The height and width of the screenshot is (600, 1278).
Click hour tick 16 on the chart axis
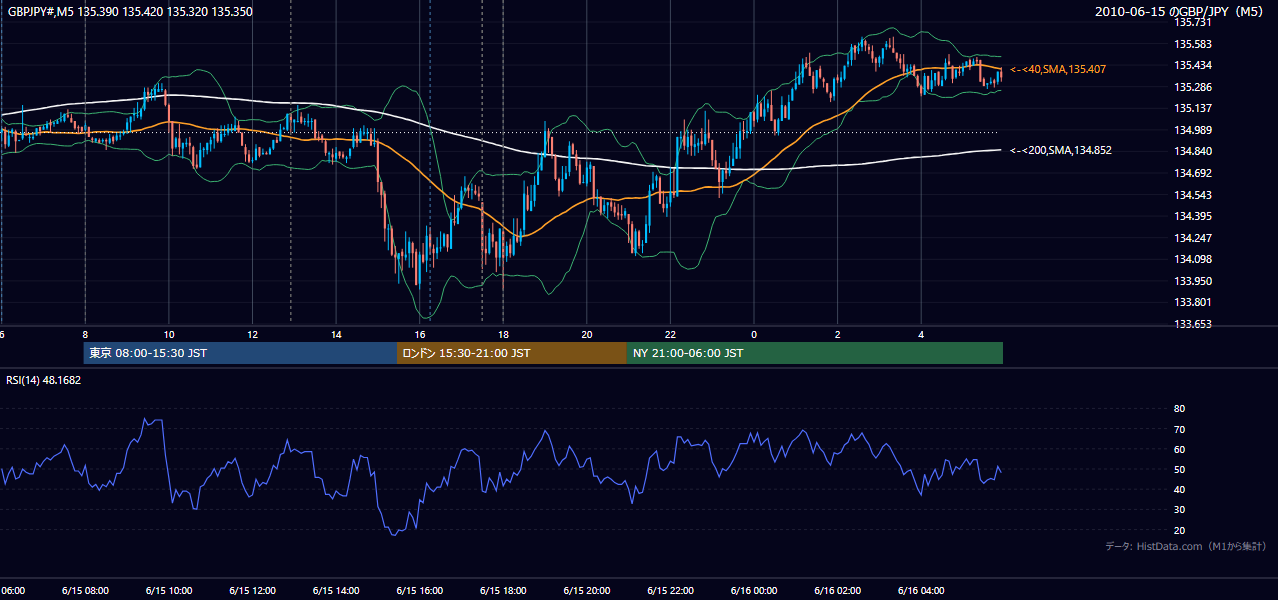click(x=420, y=335)
